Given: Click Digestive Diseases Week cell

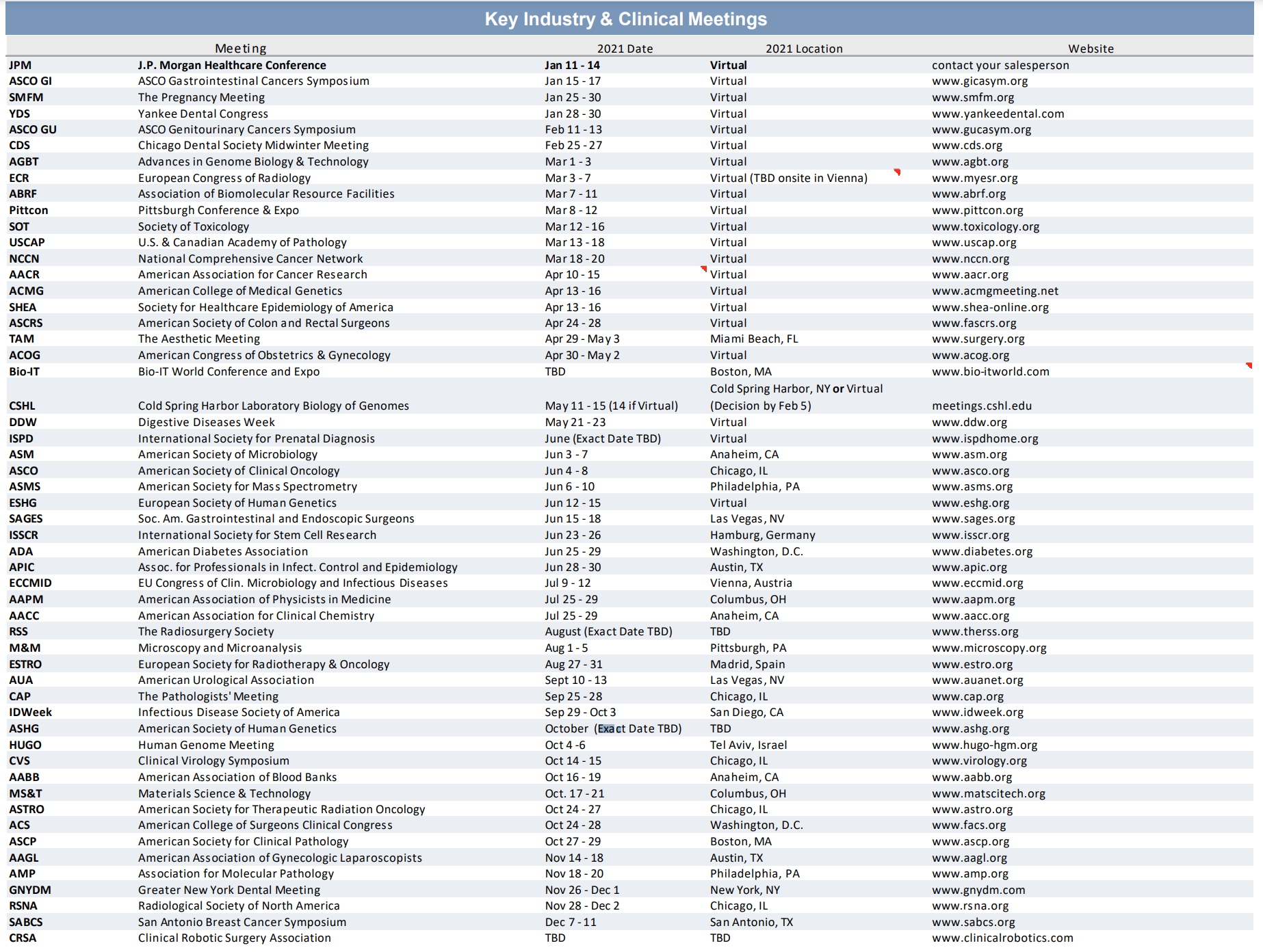Looking at the screenshot, I should tap(207, 423).
